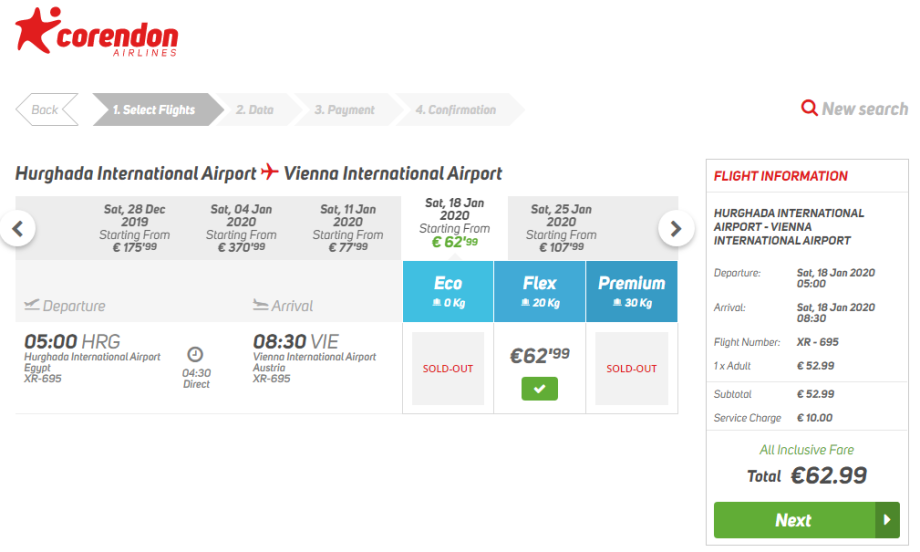Click the Flex fare column header

539,291
